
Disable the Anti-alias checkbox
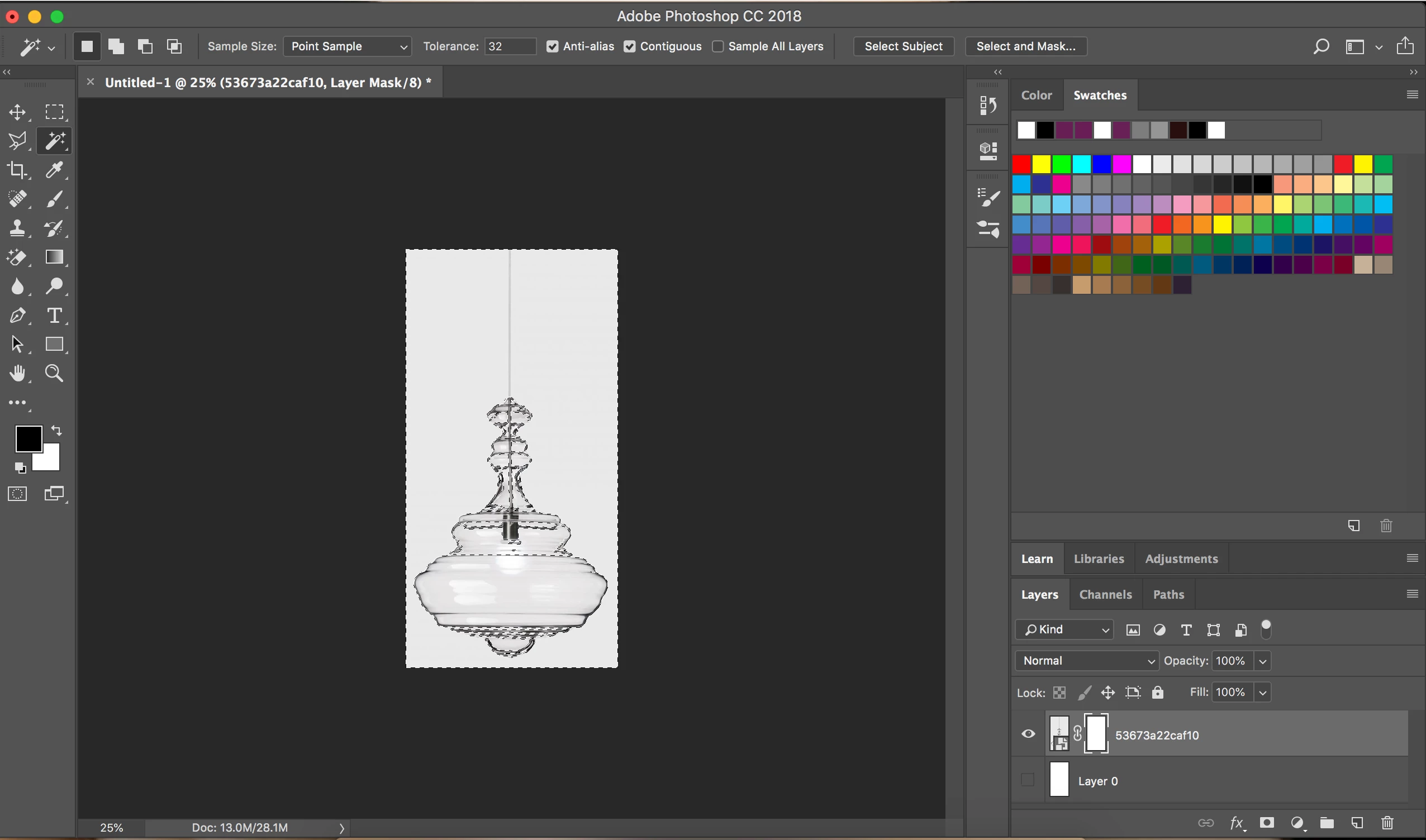pyautogui.click(x=552, y=46)
